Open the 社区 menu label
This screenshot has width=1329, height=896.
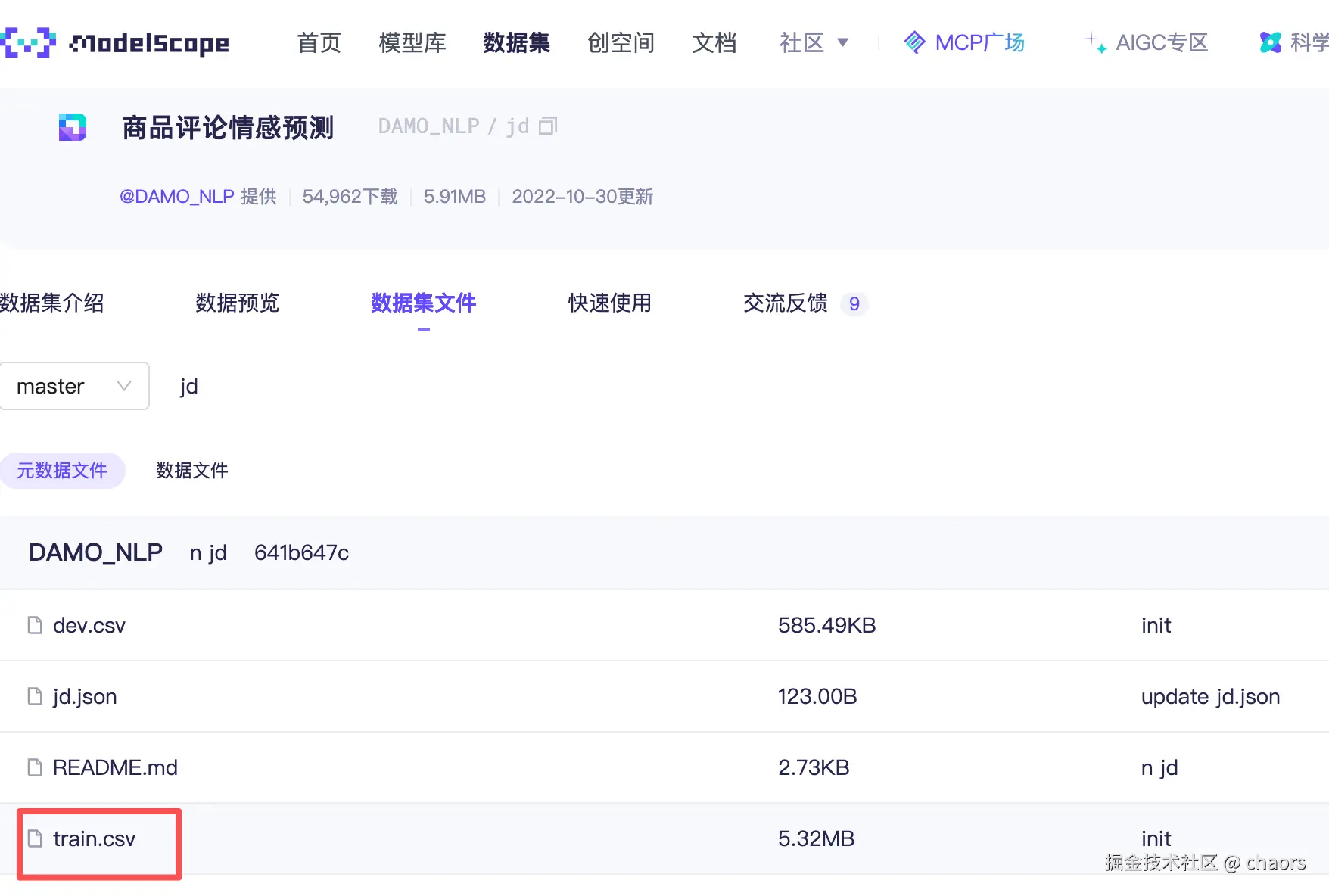801,42
